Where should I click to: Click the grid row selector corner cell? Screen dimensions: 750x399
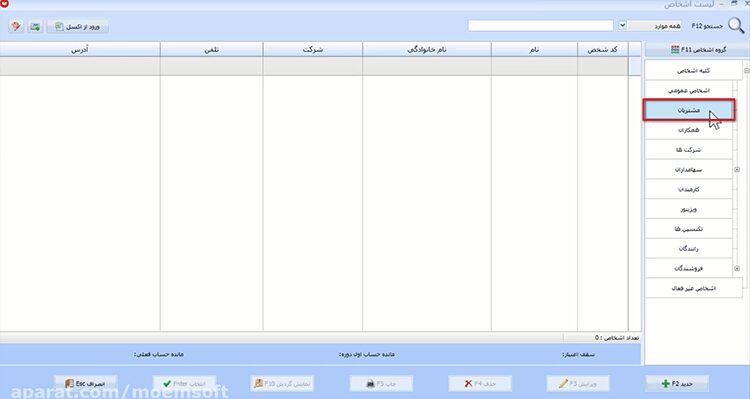tap(634, 49)
